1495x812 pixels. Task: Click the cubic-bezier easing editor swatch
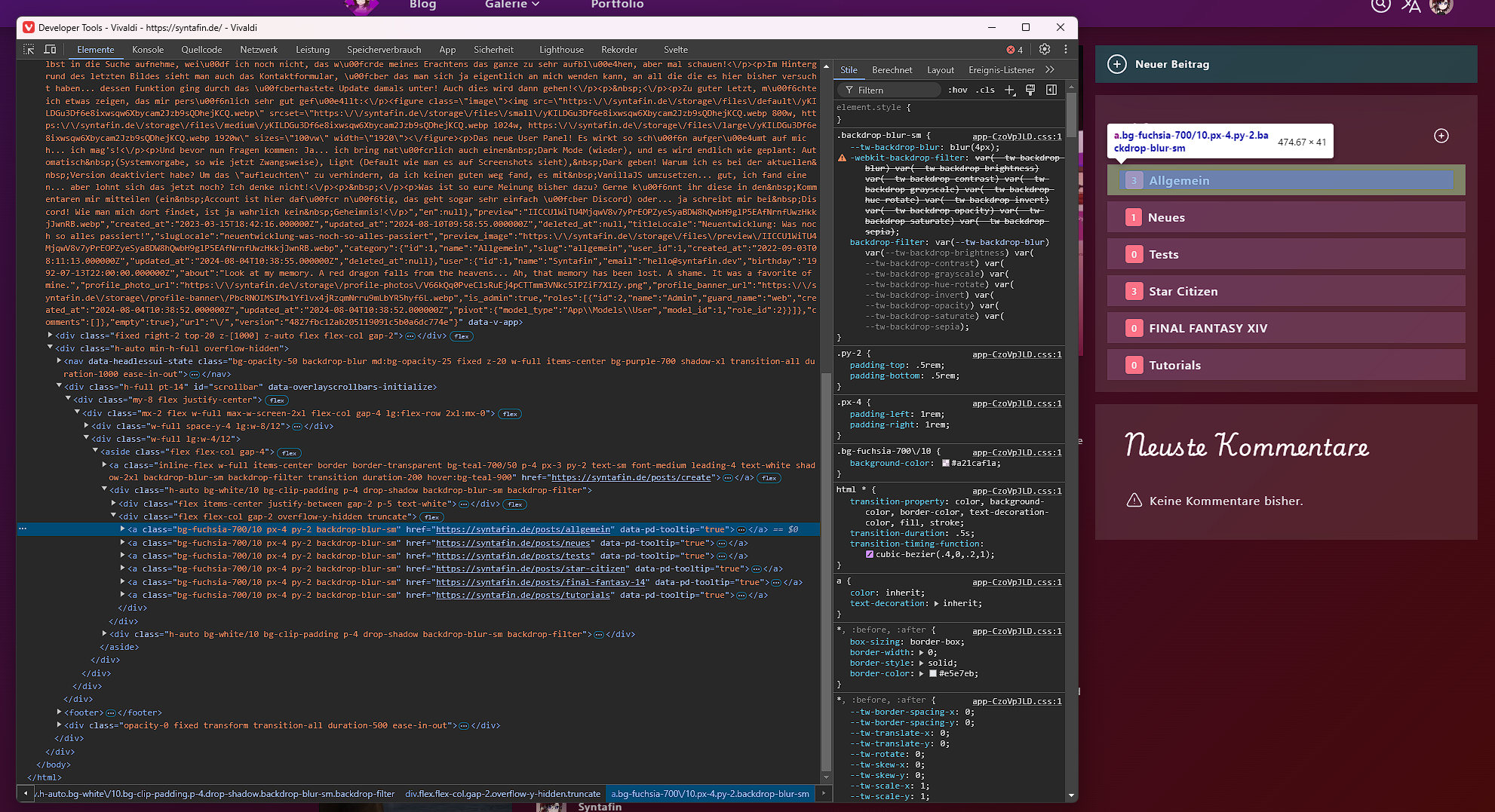click(869, 554)
